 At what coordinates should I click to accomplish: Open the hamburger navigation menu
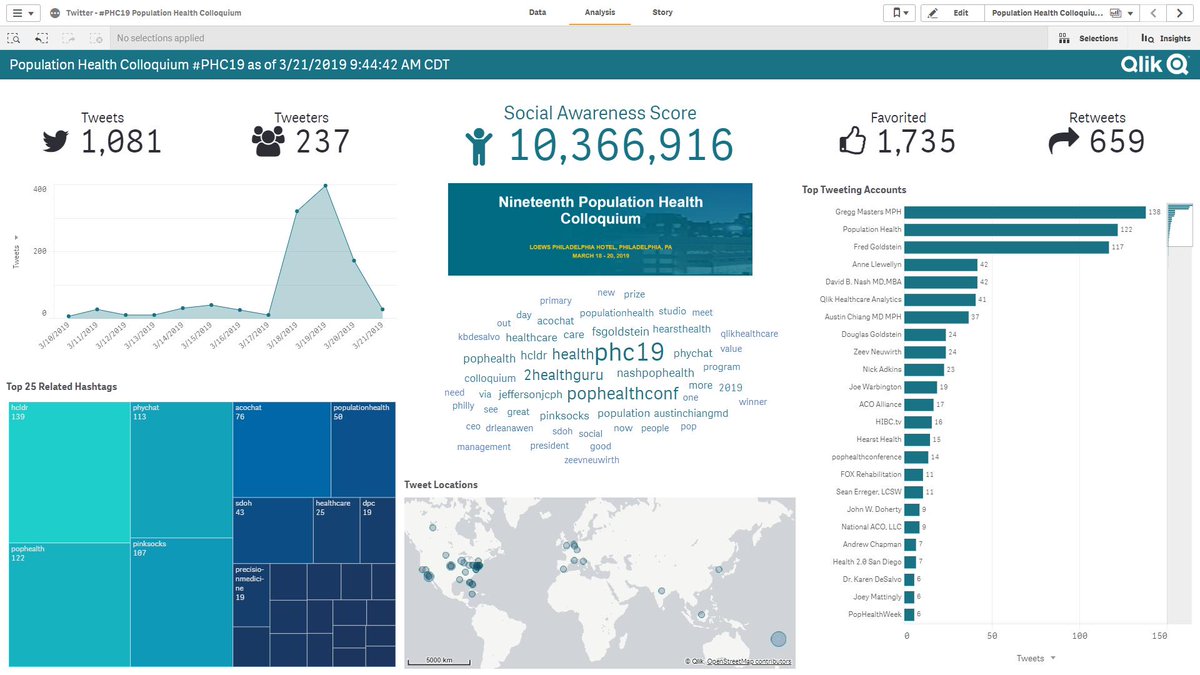21,13
